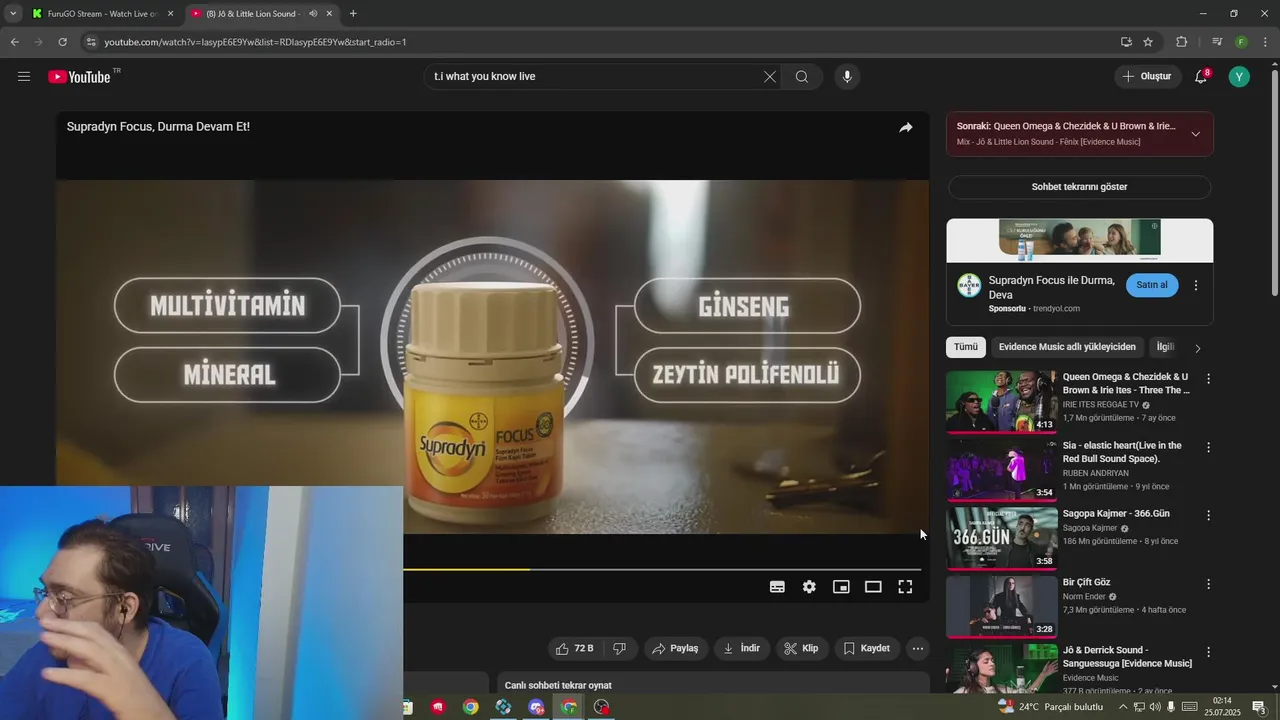Open the media control icon in Chrome toolbar
This screenshot has height=720, width=1280.
coord(1217,42)
